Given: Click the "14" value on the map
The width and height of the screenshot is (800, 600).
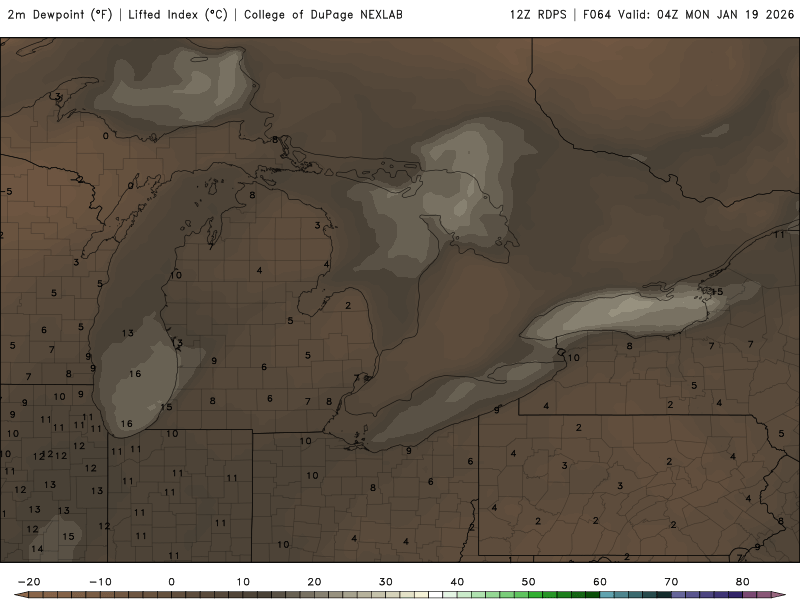Looking at the screenshot, I should click(37, 549).
